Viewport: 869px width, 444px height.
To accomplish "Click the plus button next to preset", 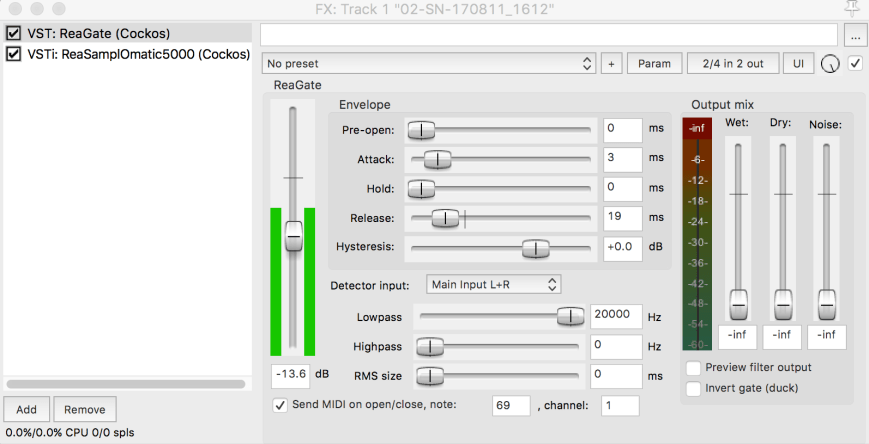I will (x=612, y=64).
